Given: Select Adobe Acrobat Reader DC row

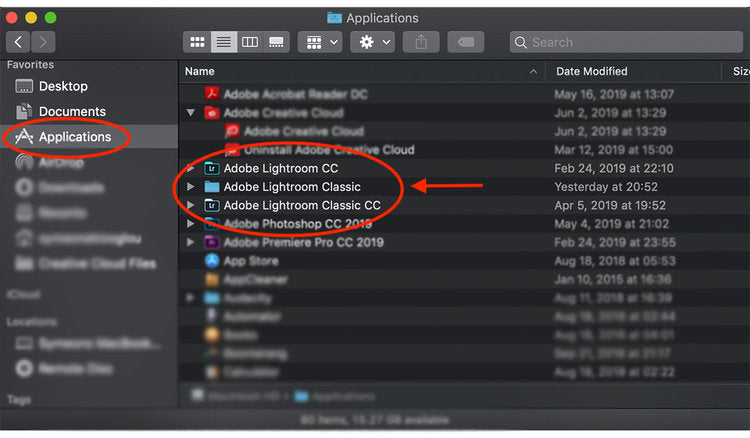Looking at the screenshot, I should pyautogui.click(x=464, y=94).
